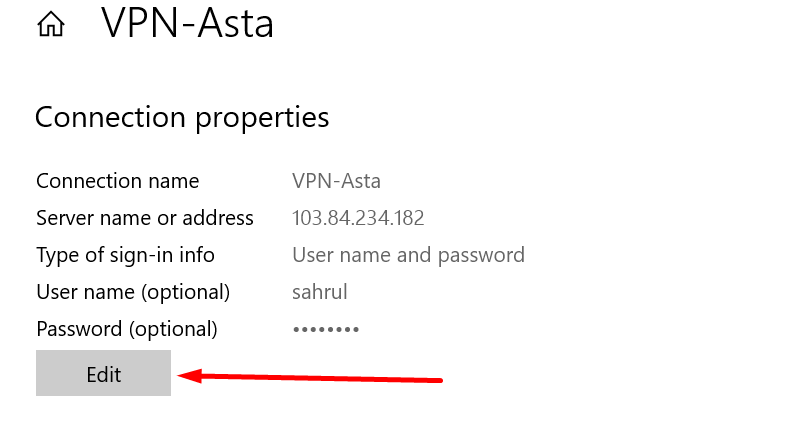Select the VPN-Asta connection name value
Viewport: 809px width, 439px height.
(336, 181)
